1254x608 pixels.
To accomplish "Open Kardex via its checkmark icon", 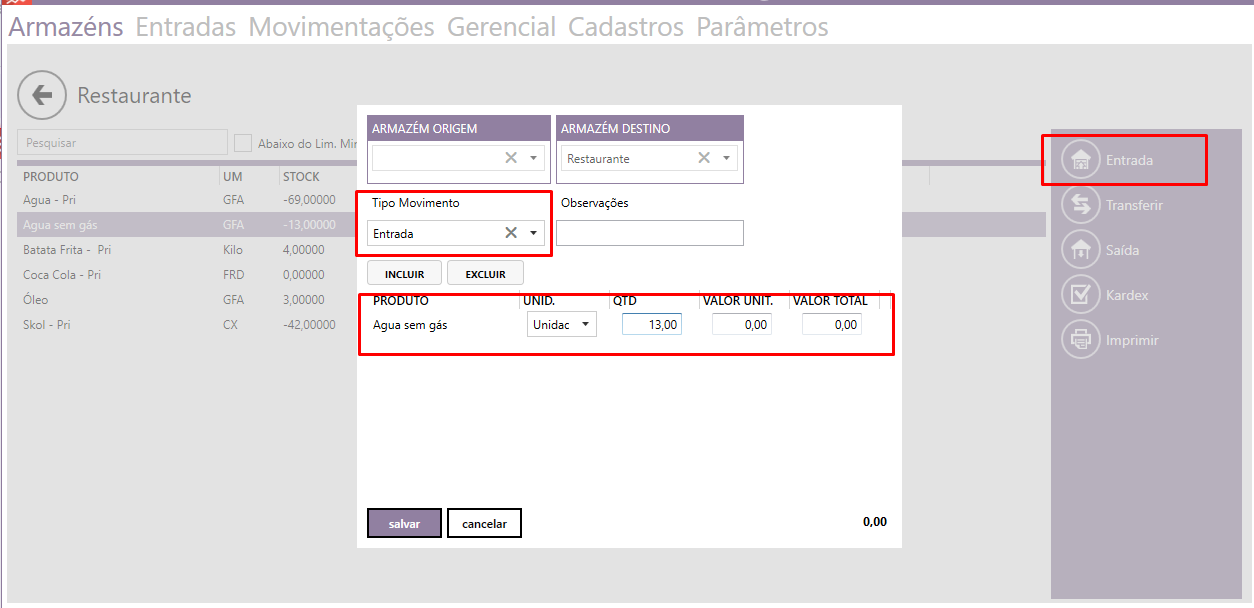I will [x=1080, y=295].
